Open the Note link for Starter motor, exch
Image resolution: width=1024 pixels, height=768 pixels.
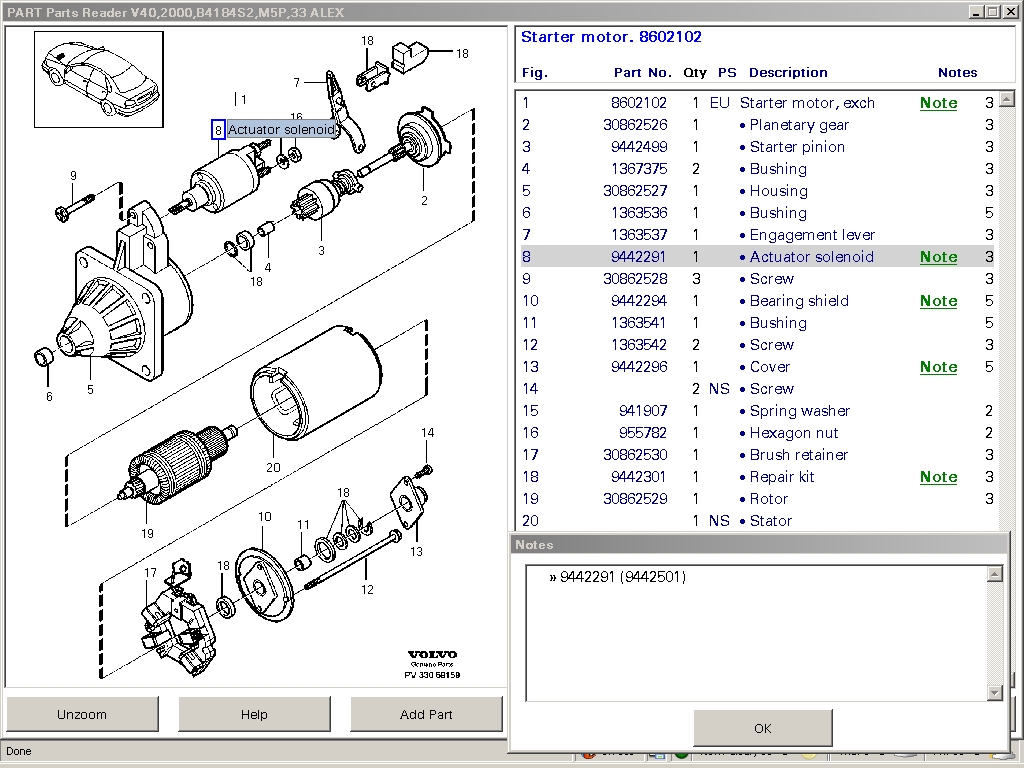tap(938, 103)
